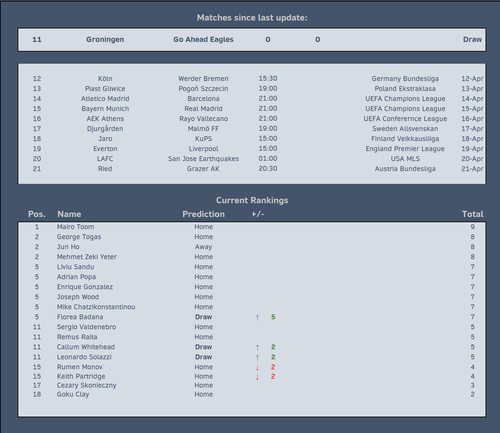Select Rayo Vallecano in fixture 16
This screenshot has height=433, width=500.
[203, 119]
